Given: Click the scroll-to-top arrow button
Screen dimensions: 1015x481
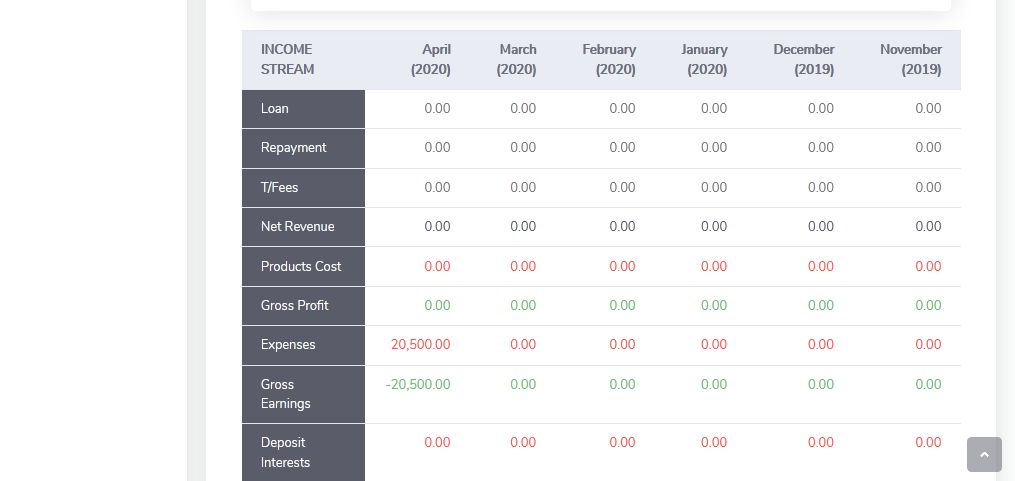Looking at the screenshot, I should point(984,454).
